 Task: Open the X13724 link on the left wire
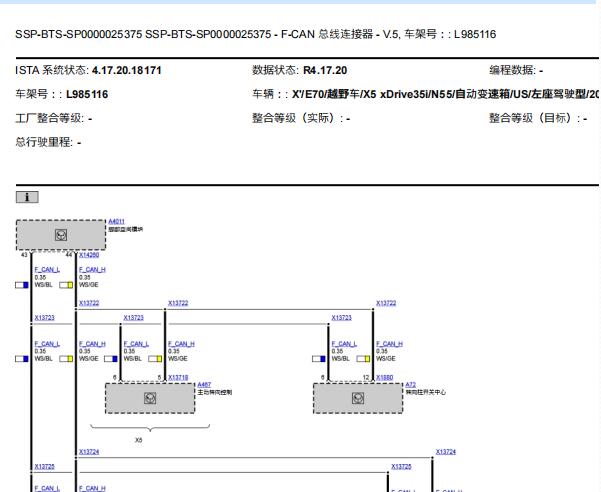[x=89, y=452]
